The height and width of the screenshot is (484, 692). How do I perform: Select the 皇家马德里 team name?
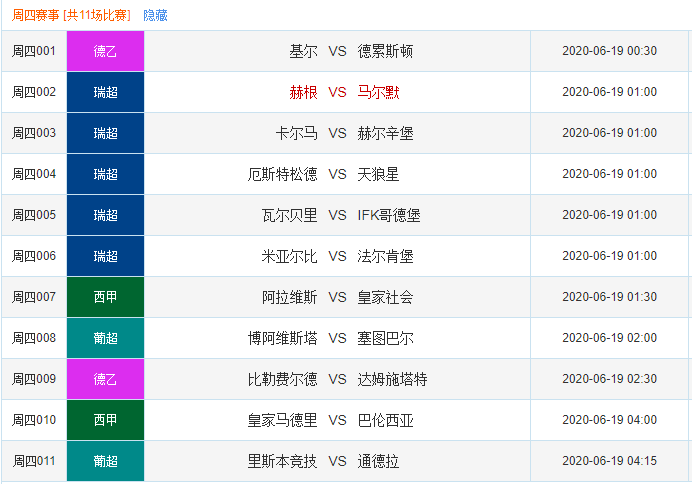point(282,420)
